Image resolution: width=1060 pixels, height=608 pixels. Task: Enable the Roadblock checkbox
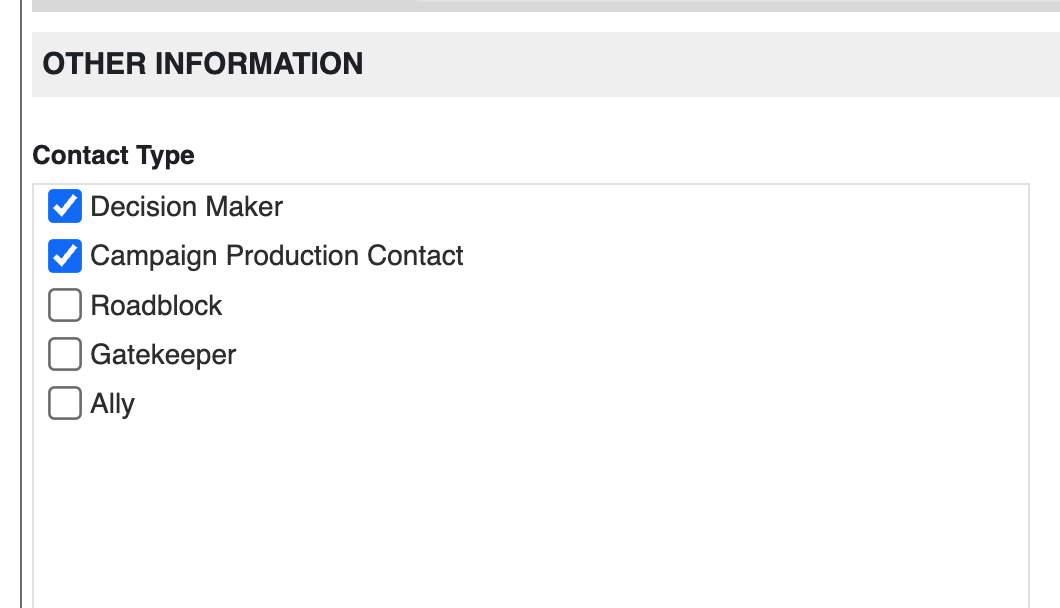point(65,306)
